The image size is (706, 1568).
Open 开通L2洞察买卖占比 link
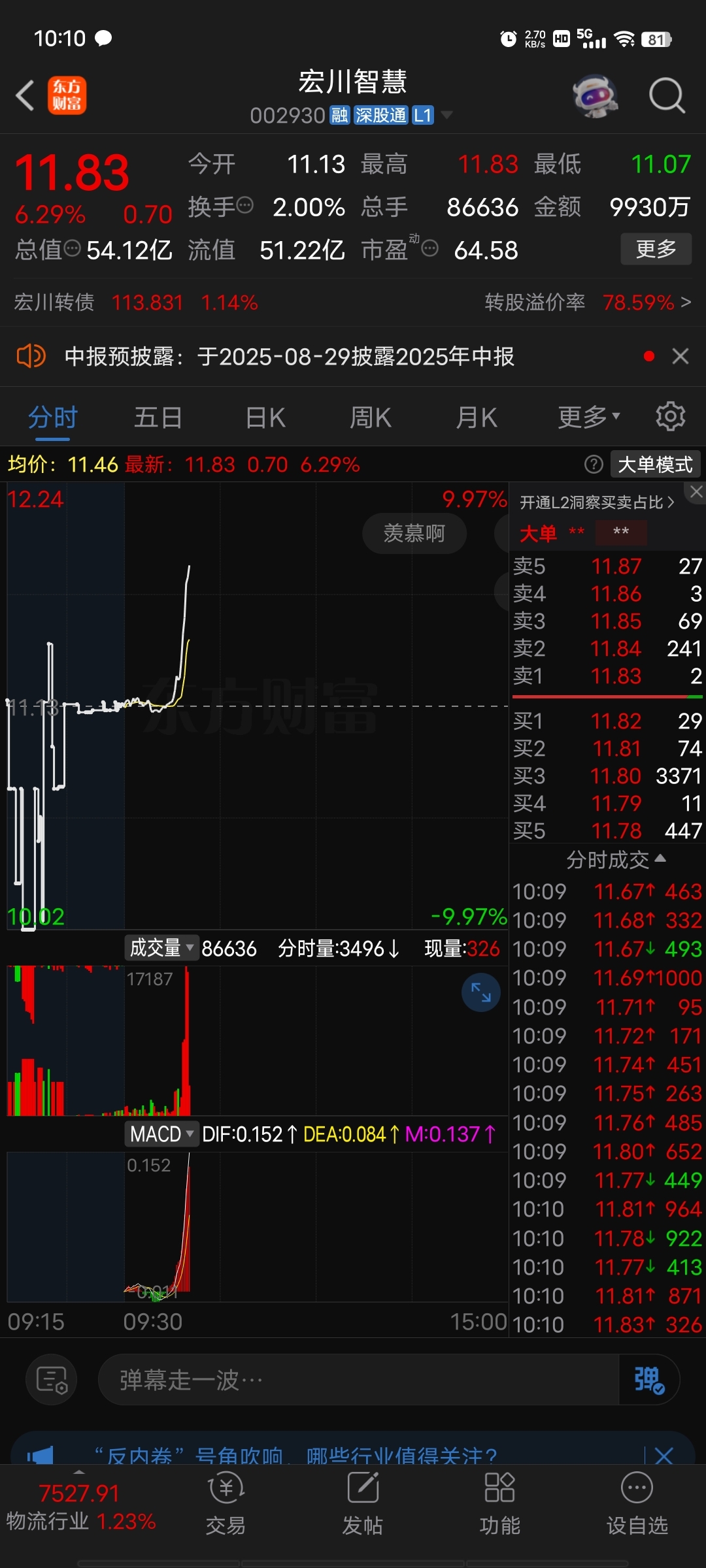point(596,502)
